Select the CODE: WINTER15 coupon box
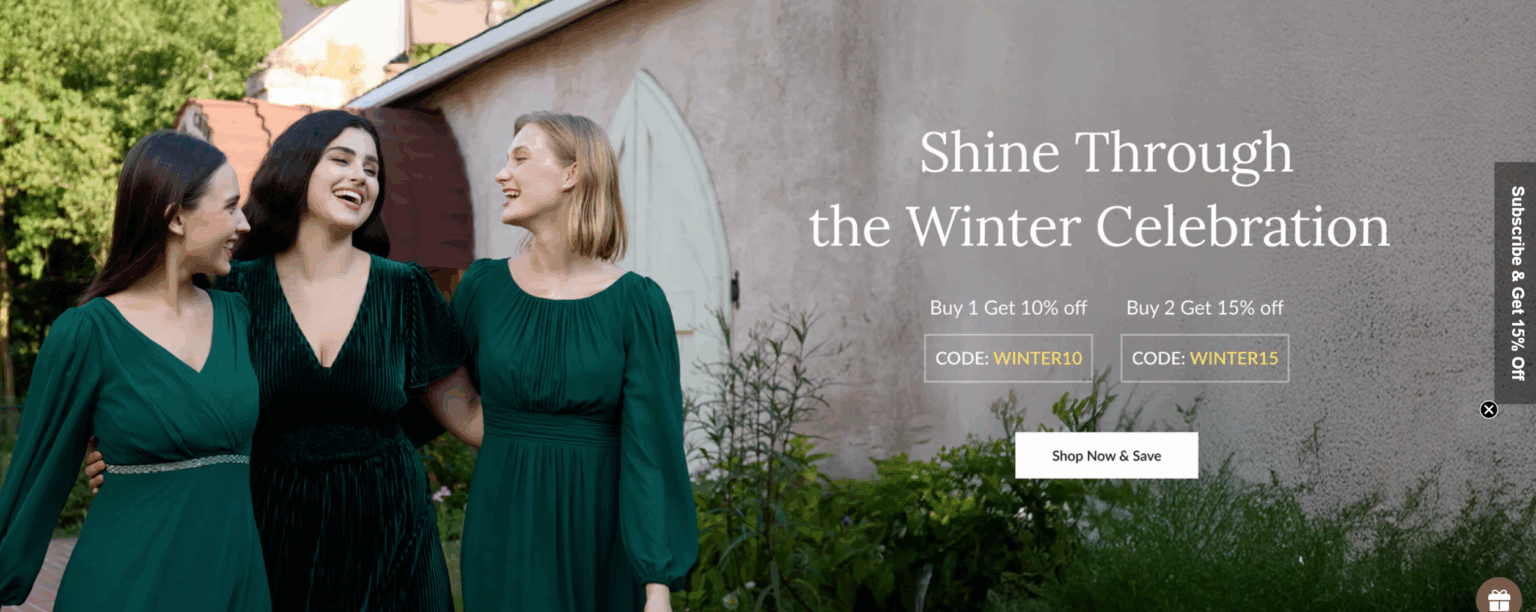Screen dimensions: 1536x612 [x=1205, y=358]
